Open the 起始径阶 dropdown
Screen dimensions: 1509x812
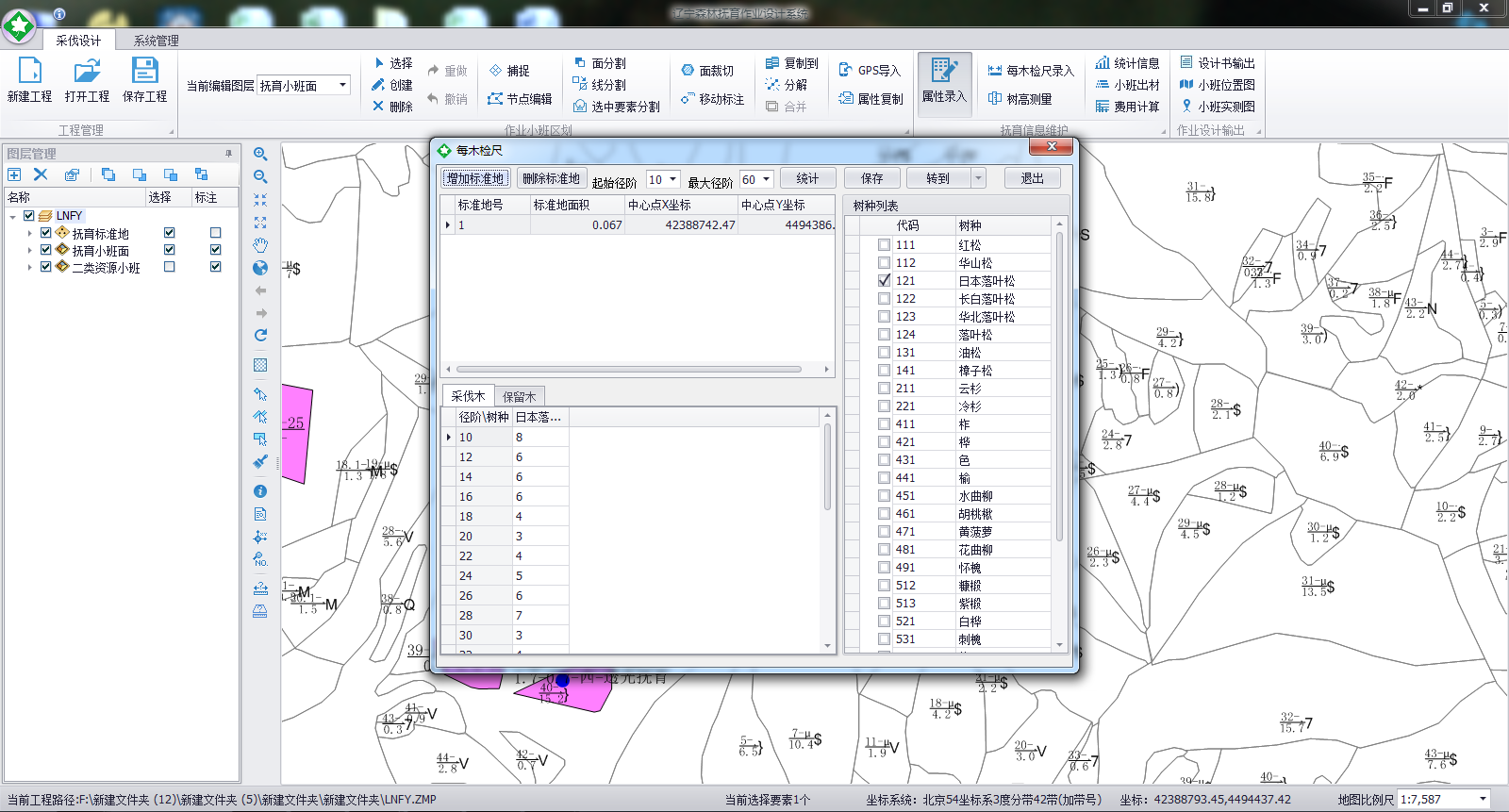pos(672,179)
